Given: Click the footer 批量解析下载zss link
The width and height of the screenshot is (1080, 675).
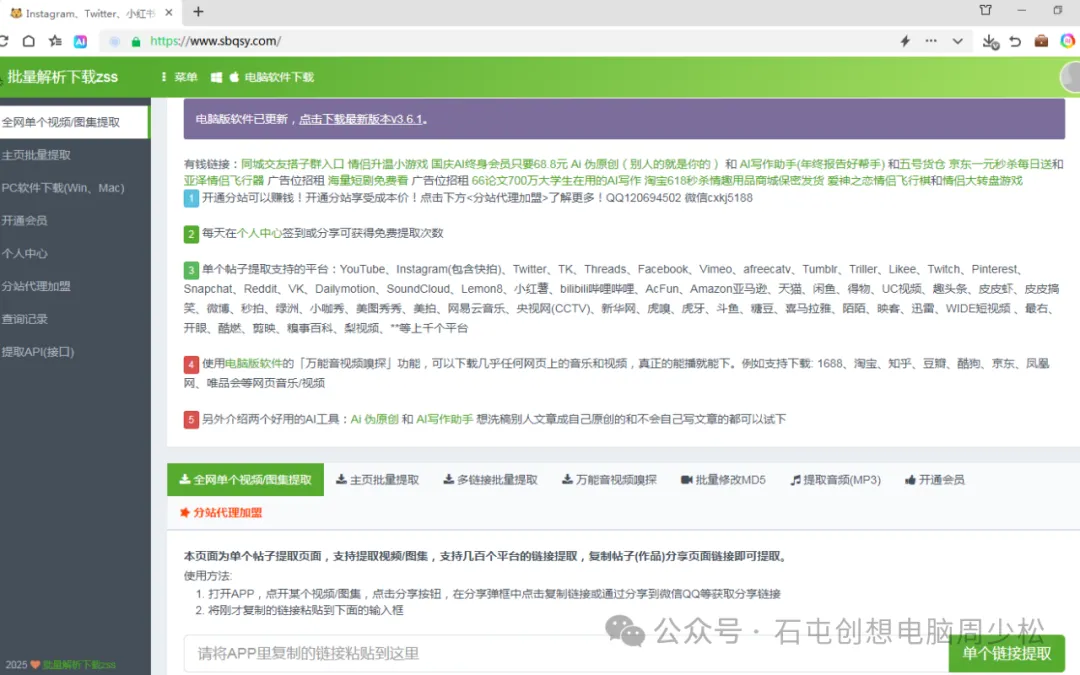Looking at the screenshot, I should [x=79, y=665].
